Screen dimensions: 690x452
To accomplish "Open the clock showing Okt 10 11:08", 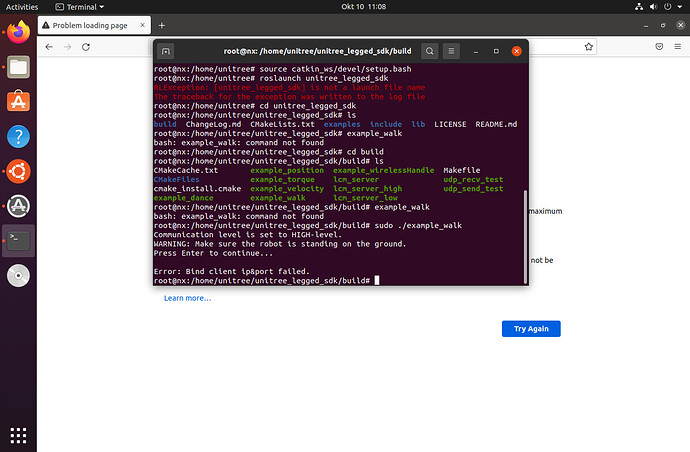I will [363, 7].
